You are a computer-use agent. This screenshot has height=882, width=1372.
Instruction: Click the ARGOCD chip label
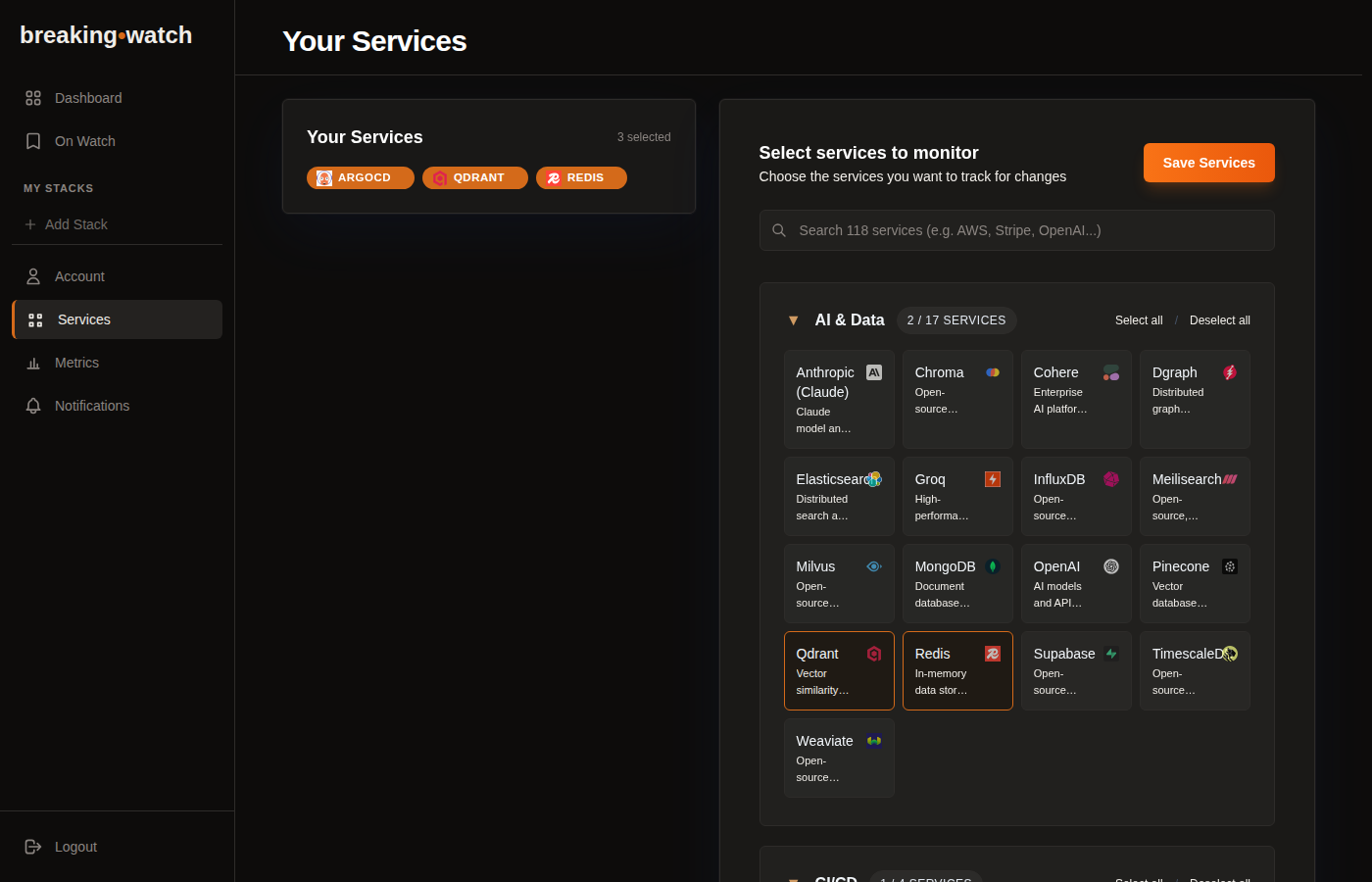coord(365,178)
